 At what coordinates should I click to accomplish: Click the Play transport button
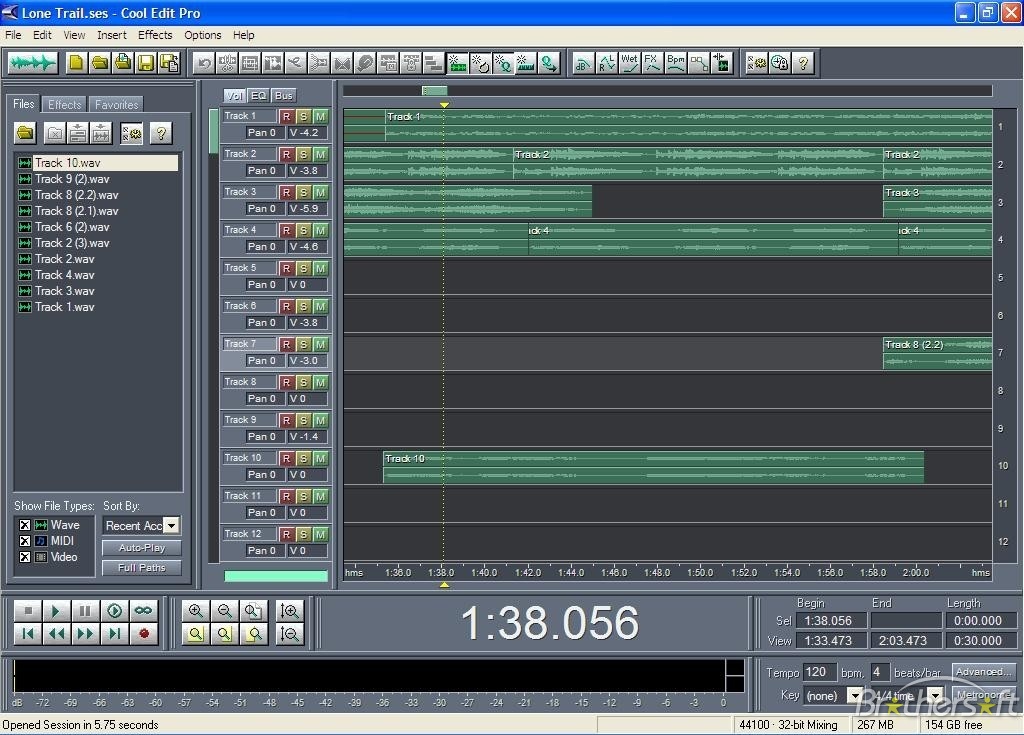56,611
